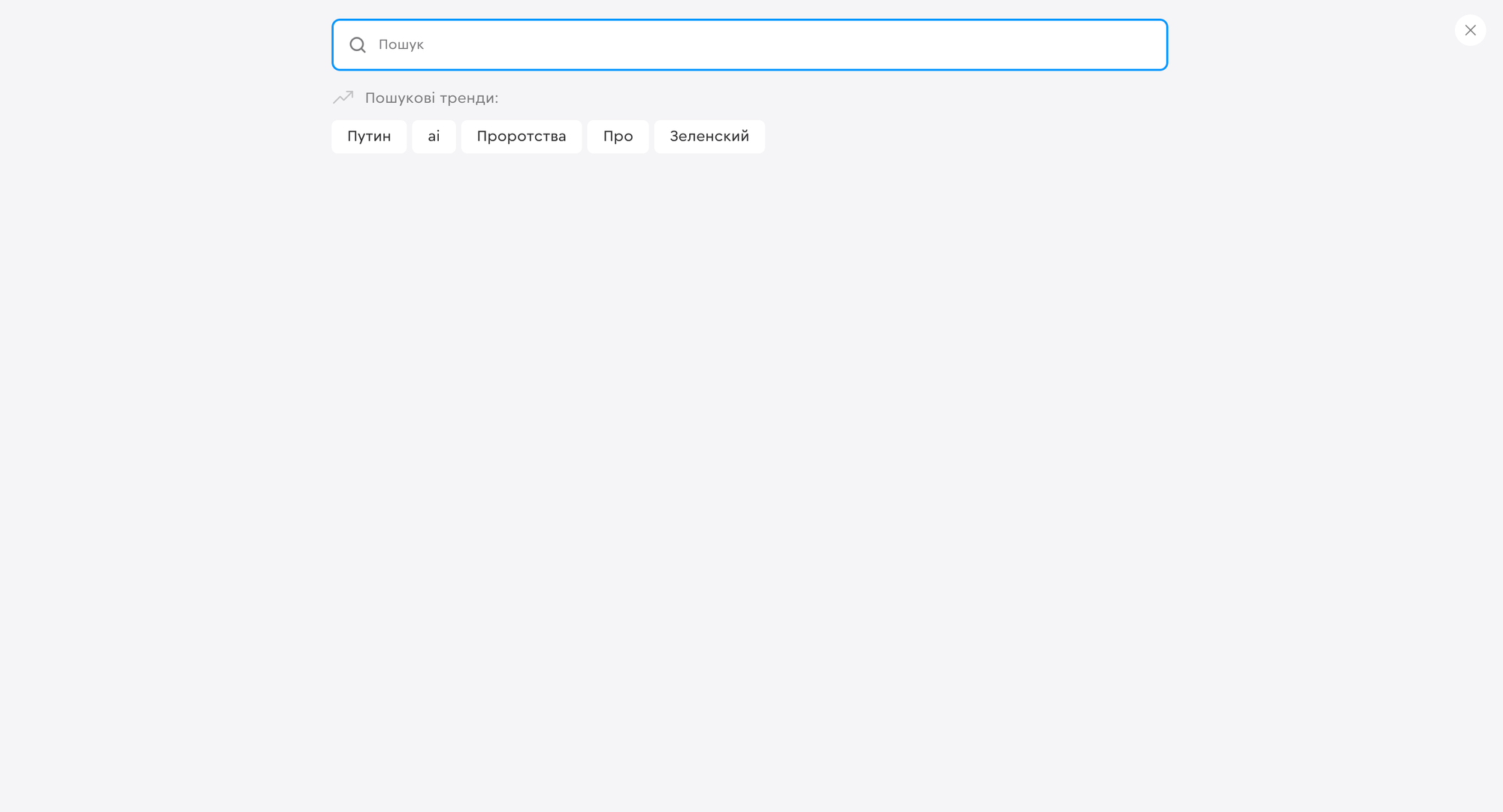Click the trending arrow icon

pos(343,98)
